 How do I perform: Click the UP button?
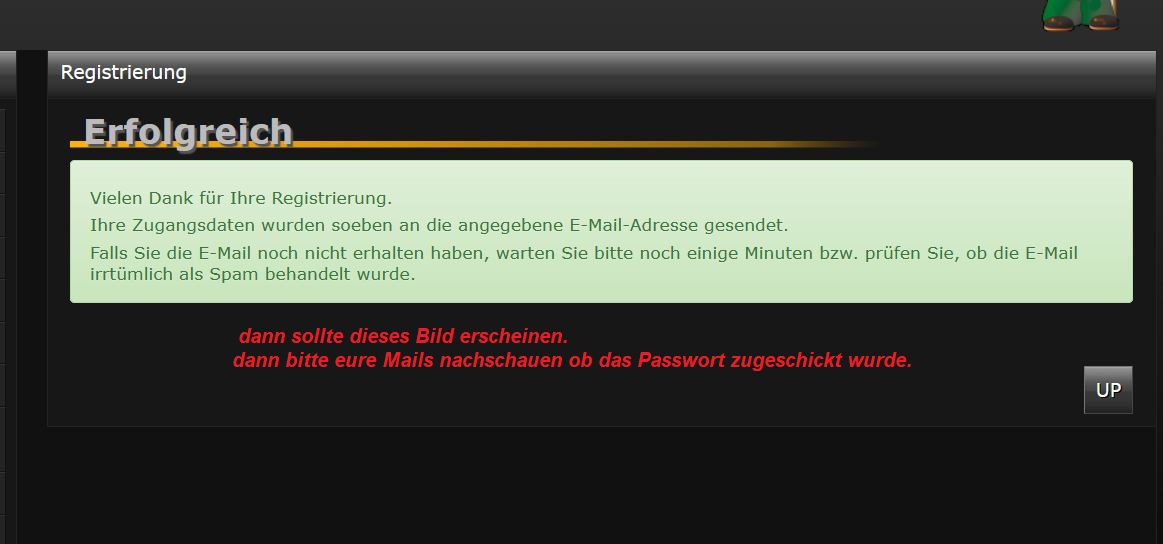pos(1108,390)
